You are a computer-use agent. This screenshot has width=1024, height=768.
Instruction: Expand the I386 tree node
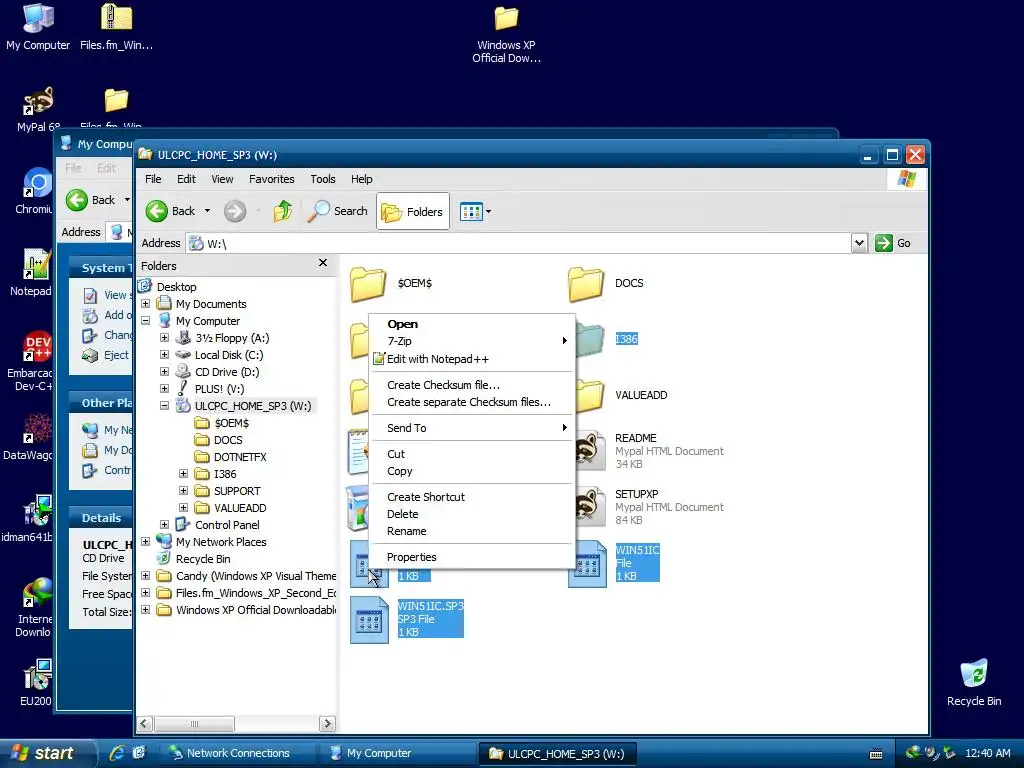coord(184,473)
